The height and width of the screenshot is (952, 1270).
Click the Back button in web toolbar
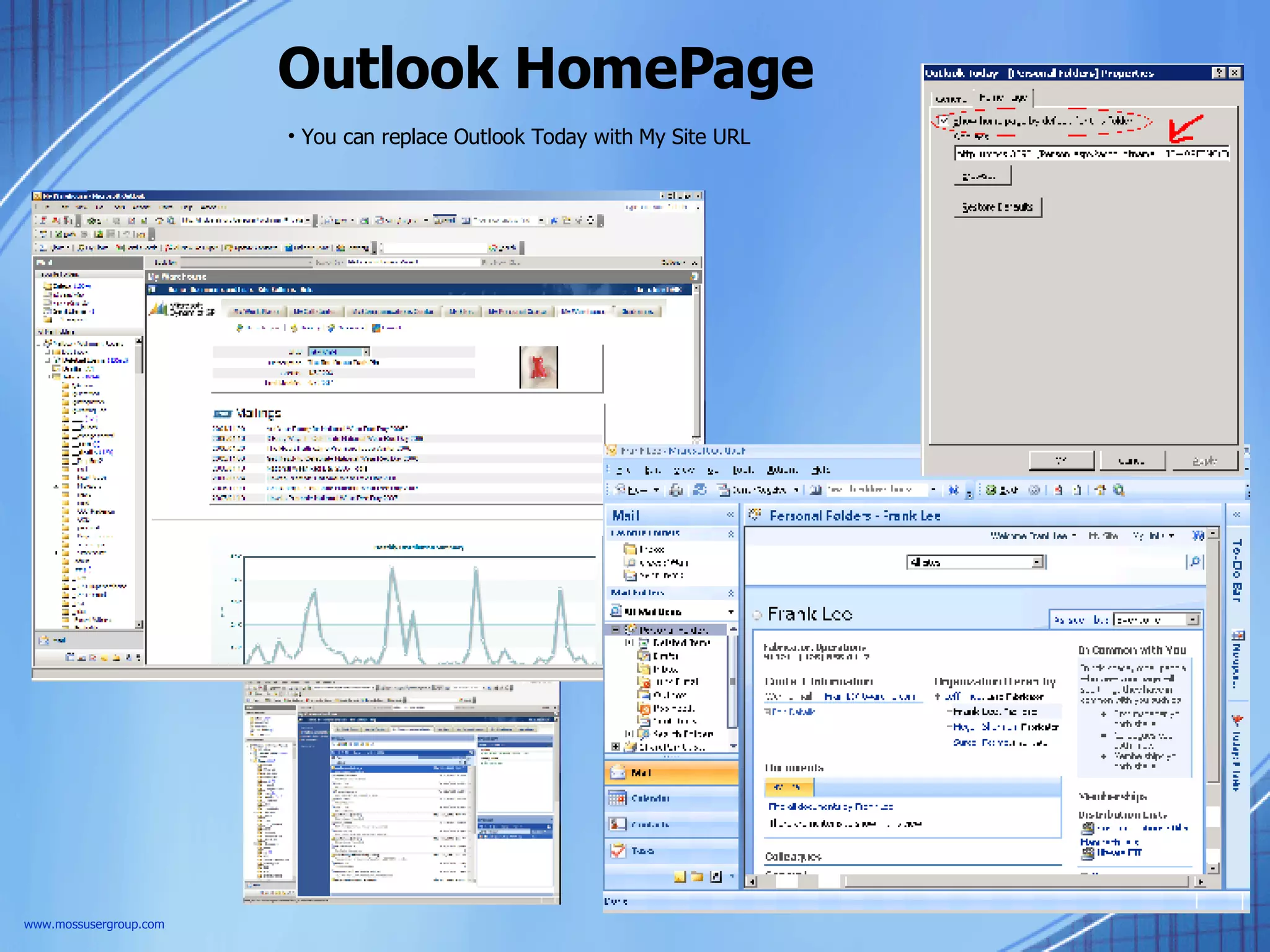pos(1002,490)
